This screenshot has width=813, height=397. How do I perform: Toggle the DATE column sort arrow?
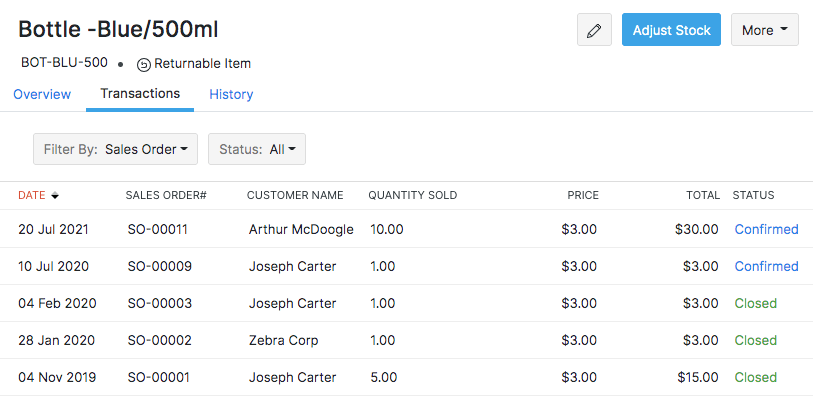(54, 196)
